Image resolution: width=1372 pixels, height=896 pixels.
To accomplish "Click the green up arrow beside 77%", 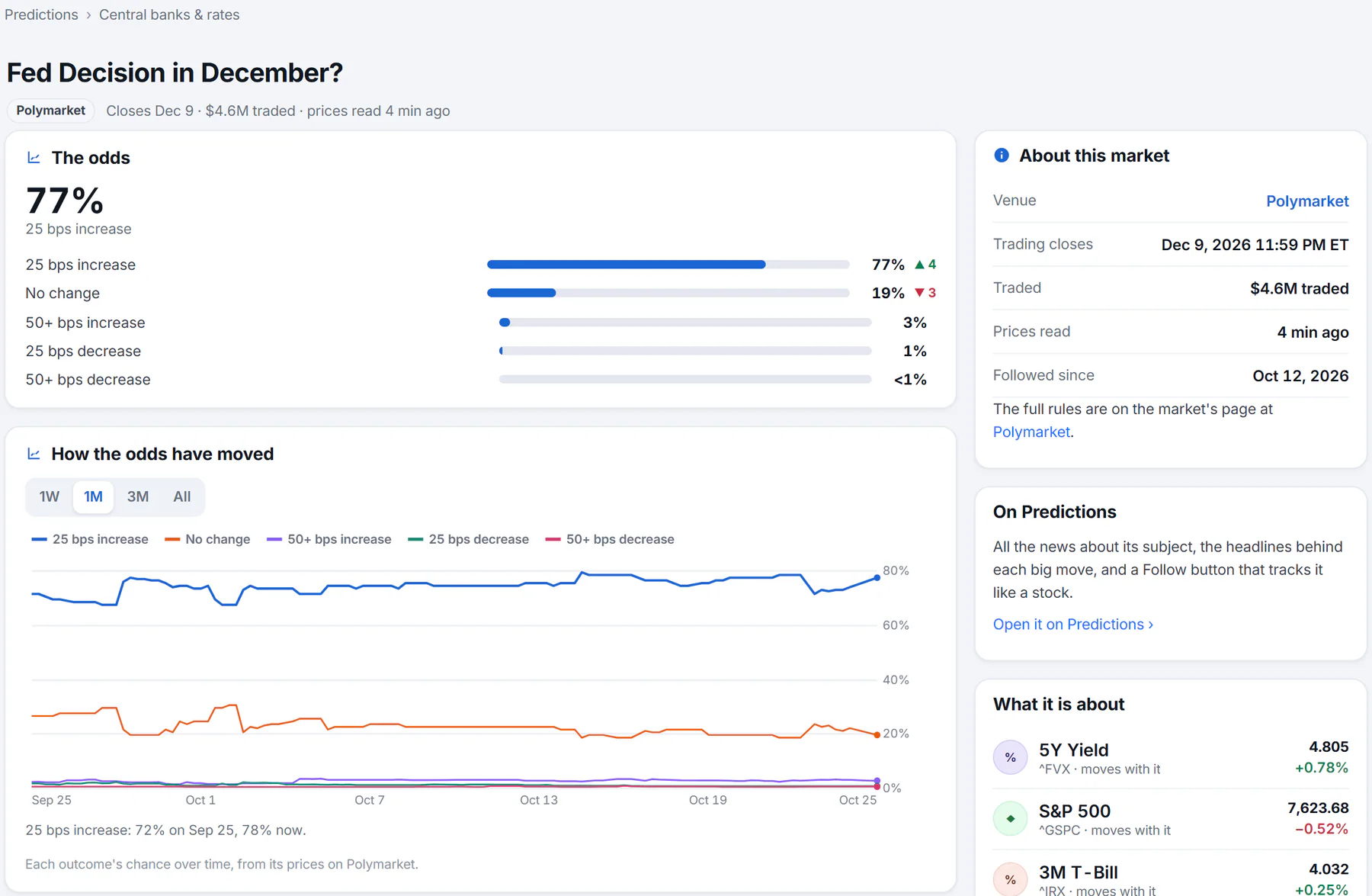I will [x=919, y=265].
